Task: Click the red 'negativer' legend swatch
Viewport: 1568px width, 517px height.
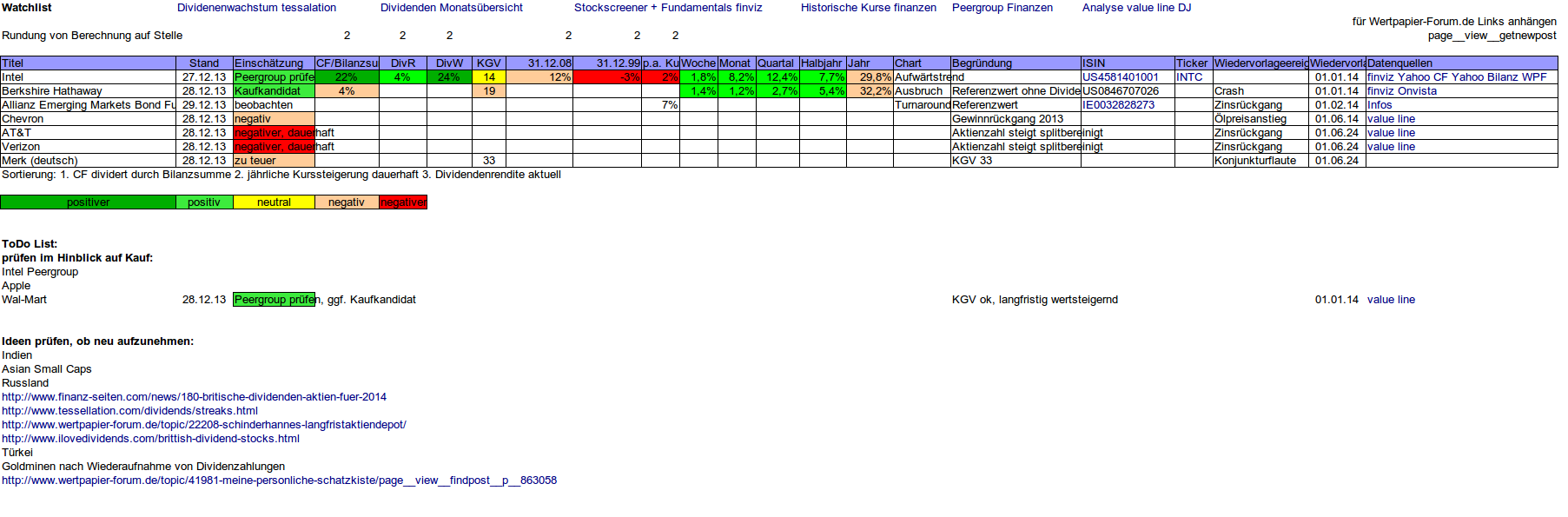Action: click(x=403, y=202)
